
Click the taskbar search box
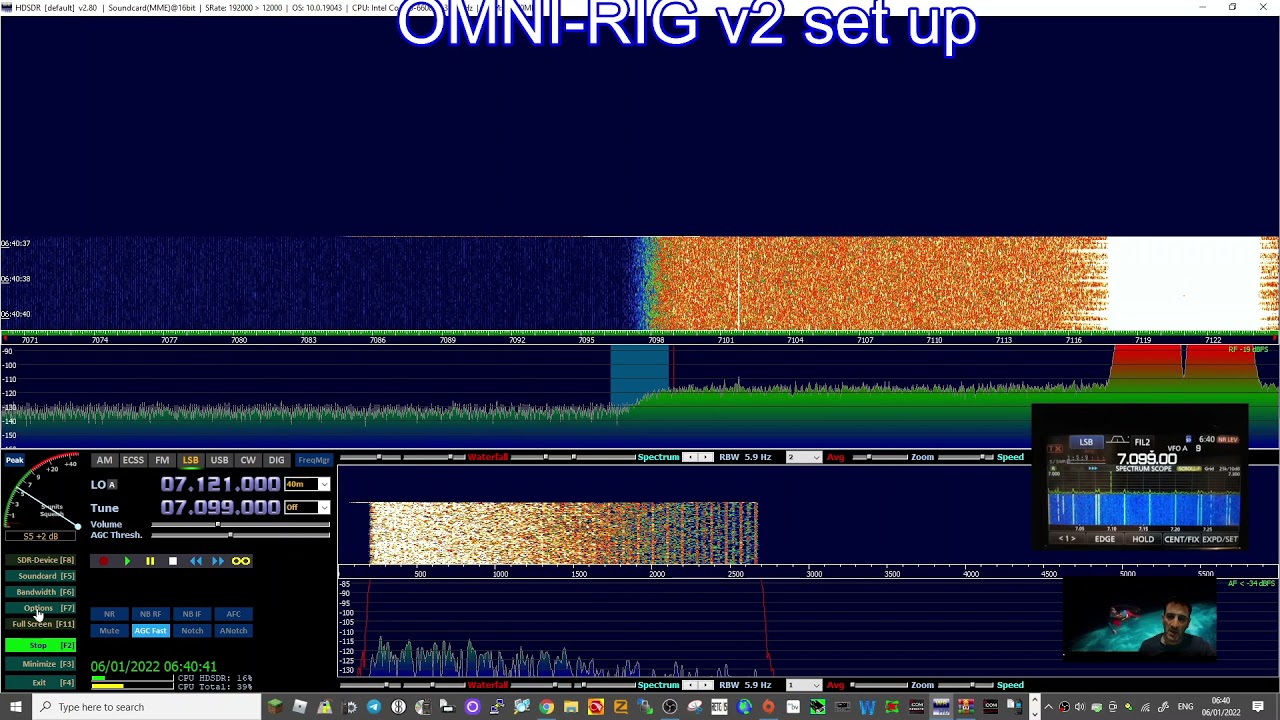pos(146,707)
